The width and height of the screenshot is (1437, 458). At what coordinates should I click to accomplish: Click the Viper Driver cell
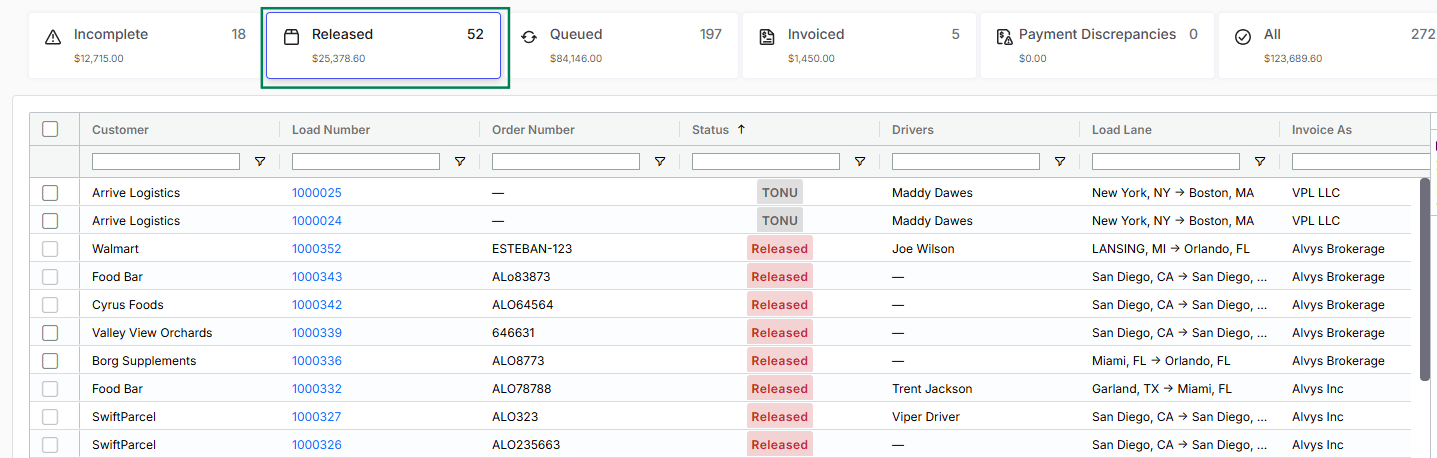(x=926, y=417)
